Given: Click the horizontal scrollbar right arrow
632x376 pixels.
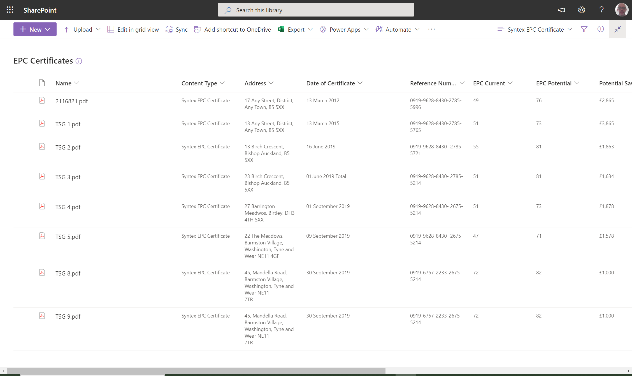Looking at the screenshot, I should click(629, 370).
